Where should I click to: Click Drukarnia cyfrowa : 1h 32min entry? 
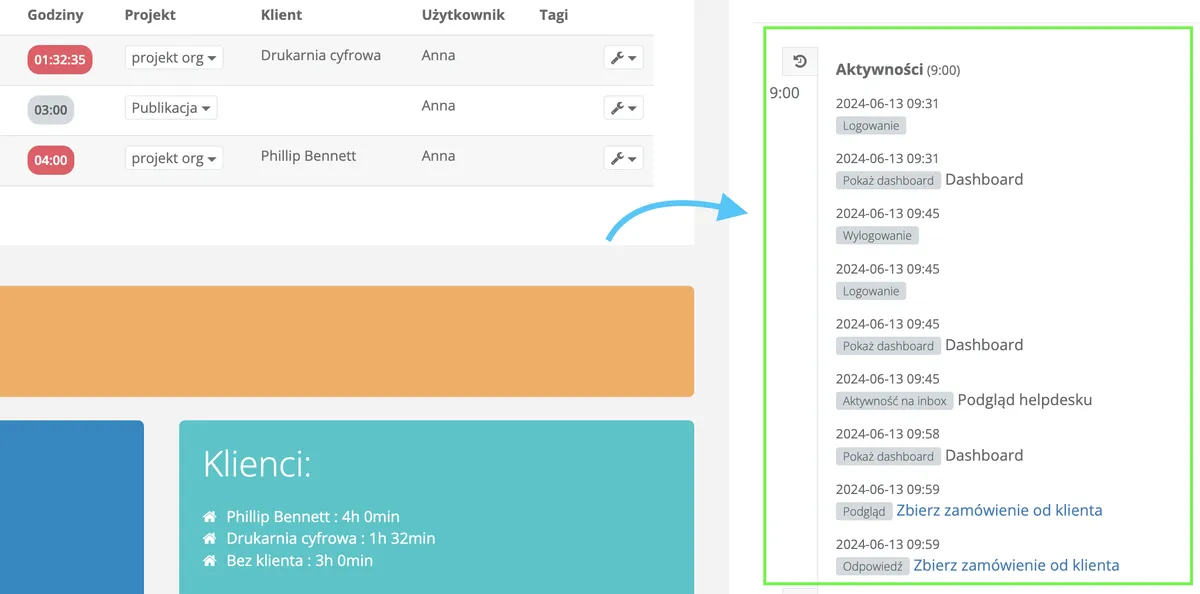coord(331,539)
